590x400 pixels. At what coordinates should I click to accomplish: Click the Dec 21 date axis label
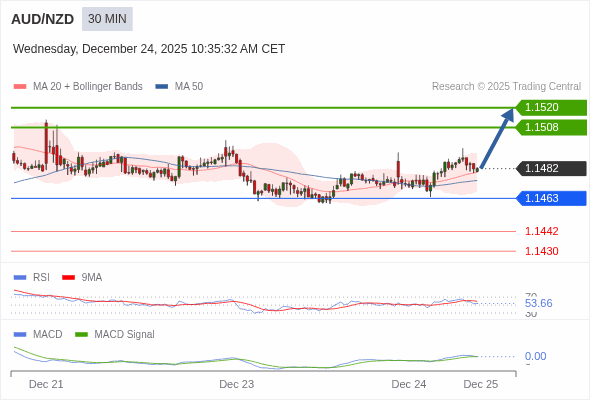[46, 384]
